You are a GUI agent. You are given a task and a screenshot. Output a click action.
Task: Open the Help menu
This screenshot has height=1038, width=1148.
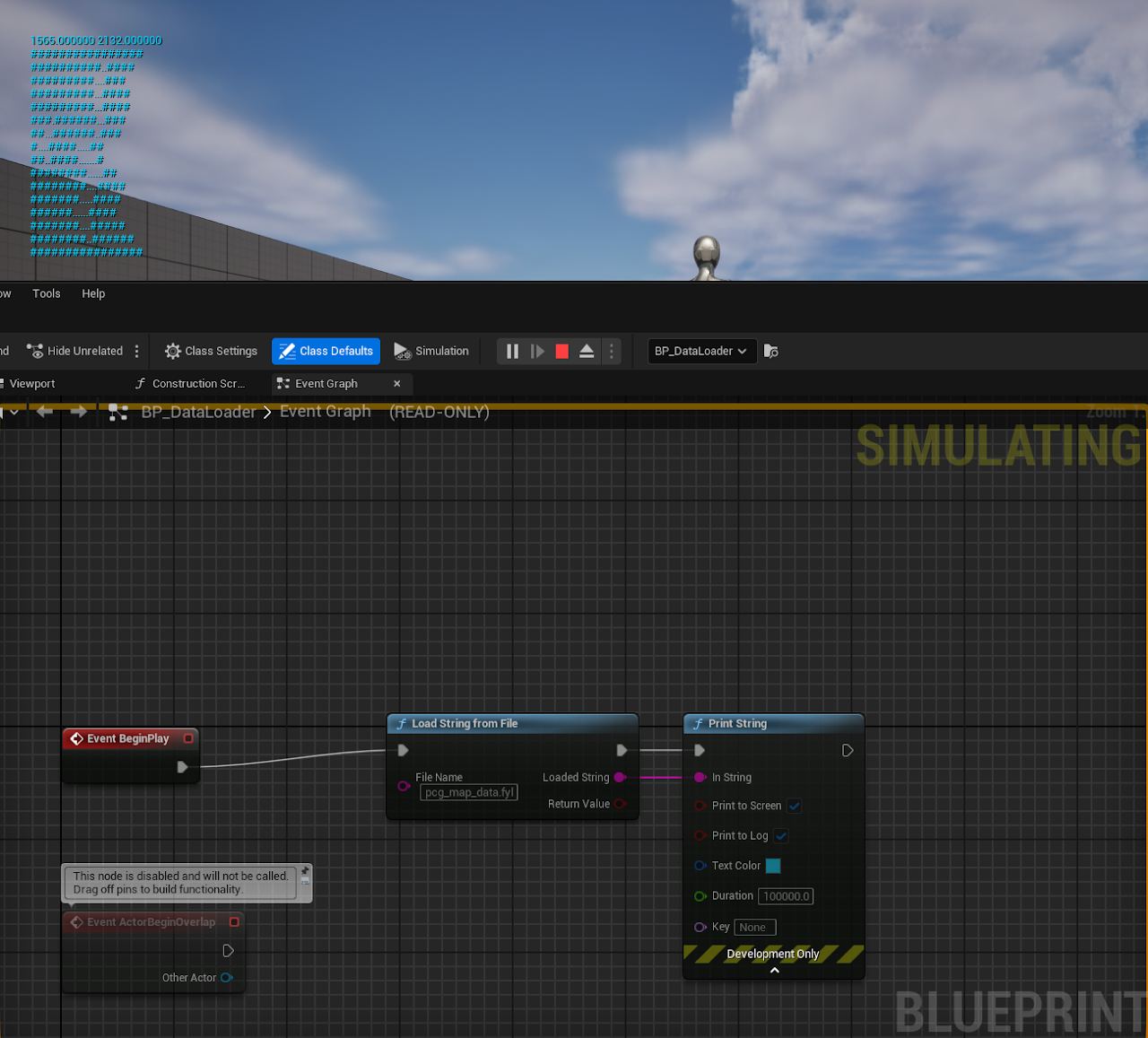(x=93, y=293)
